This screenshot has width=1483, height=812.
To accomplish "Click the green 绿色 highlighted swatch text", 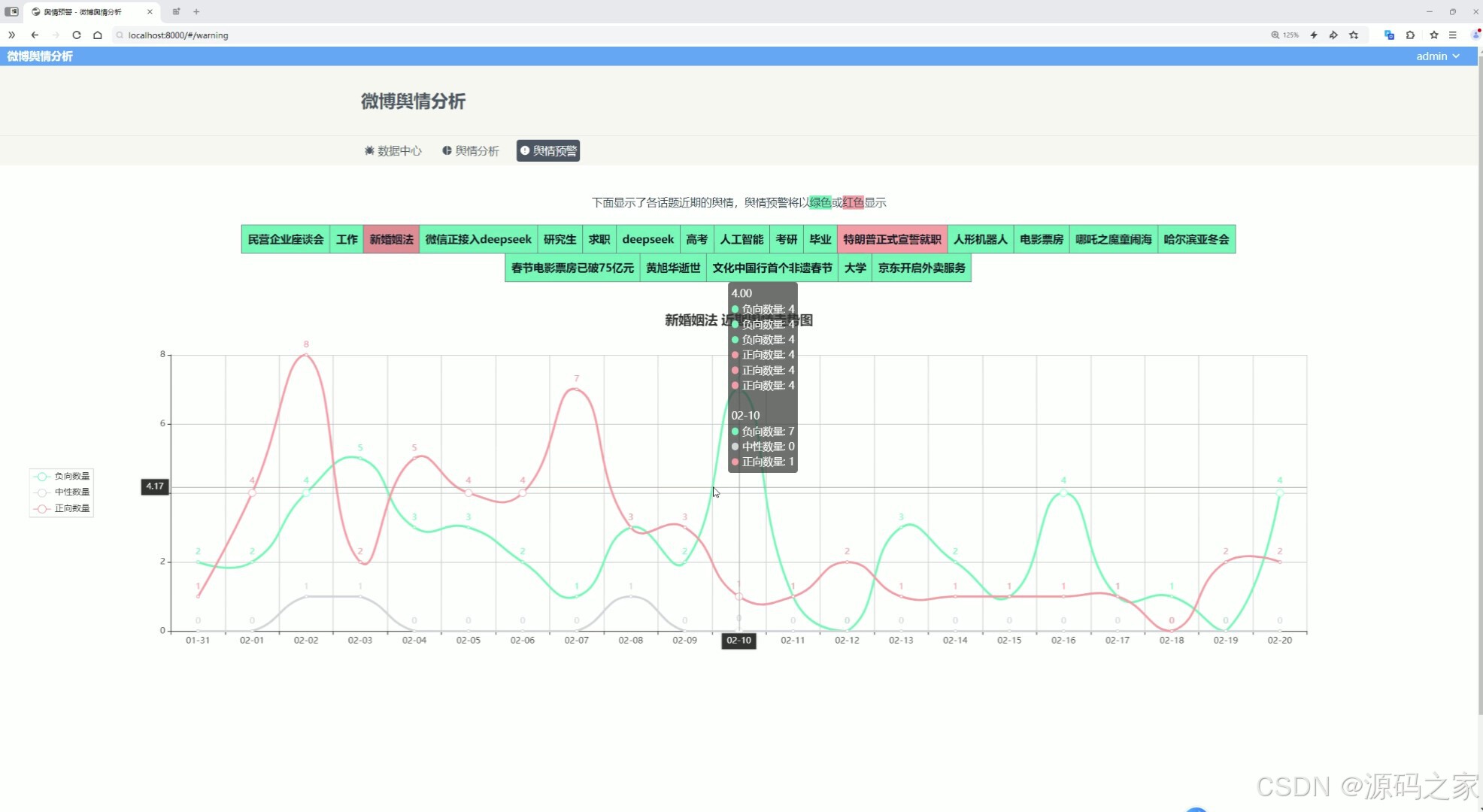I will tap(820, 202).
